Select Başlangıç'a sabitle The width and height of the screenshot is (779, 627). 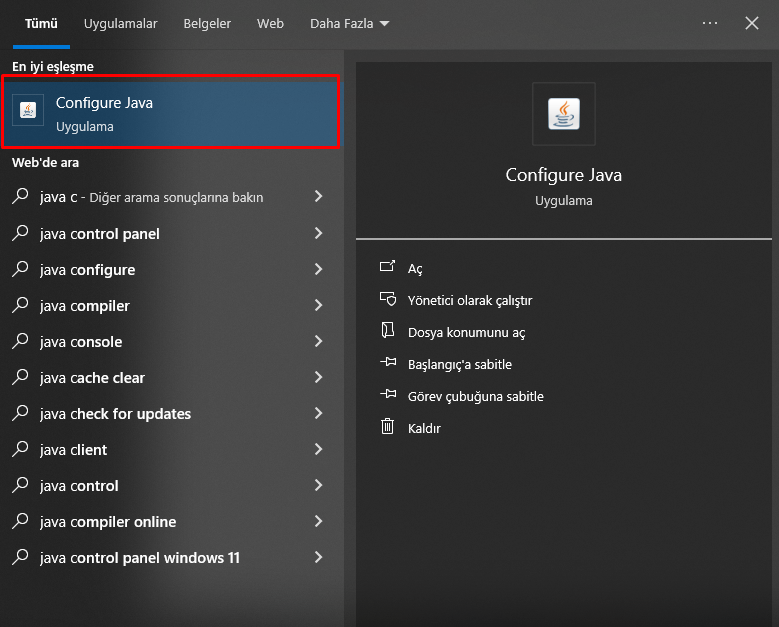tap(460, 365)
